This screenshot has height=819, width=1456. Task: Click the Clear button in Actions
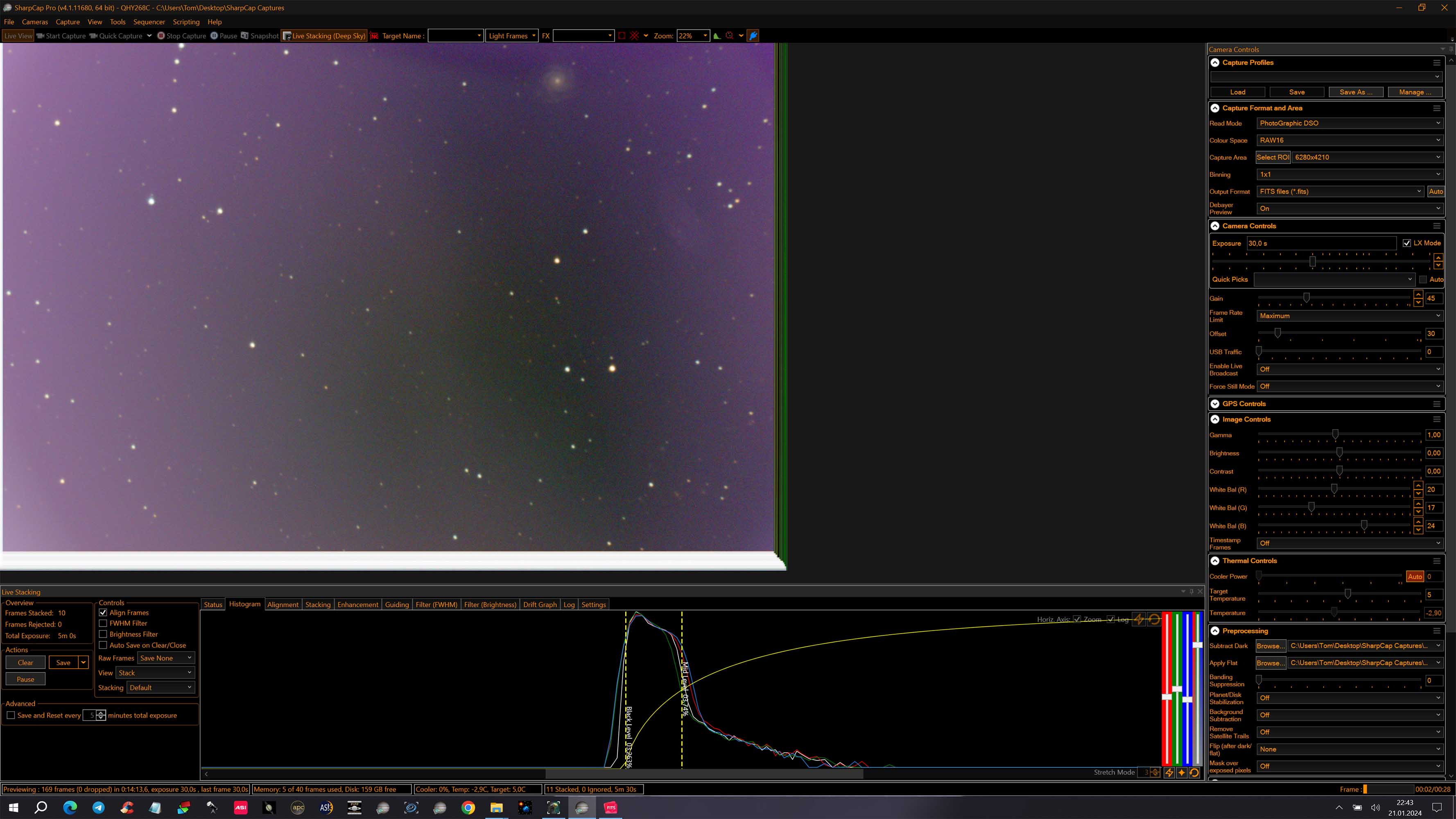click(25, 663)
